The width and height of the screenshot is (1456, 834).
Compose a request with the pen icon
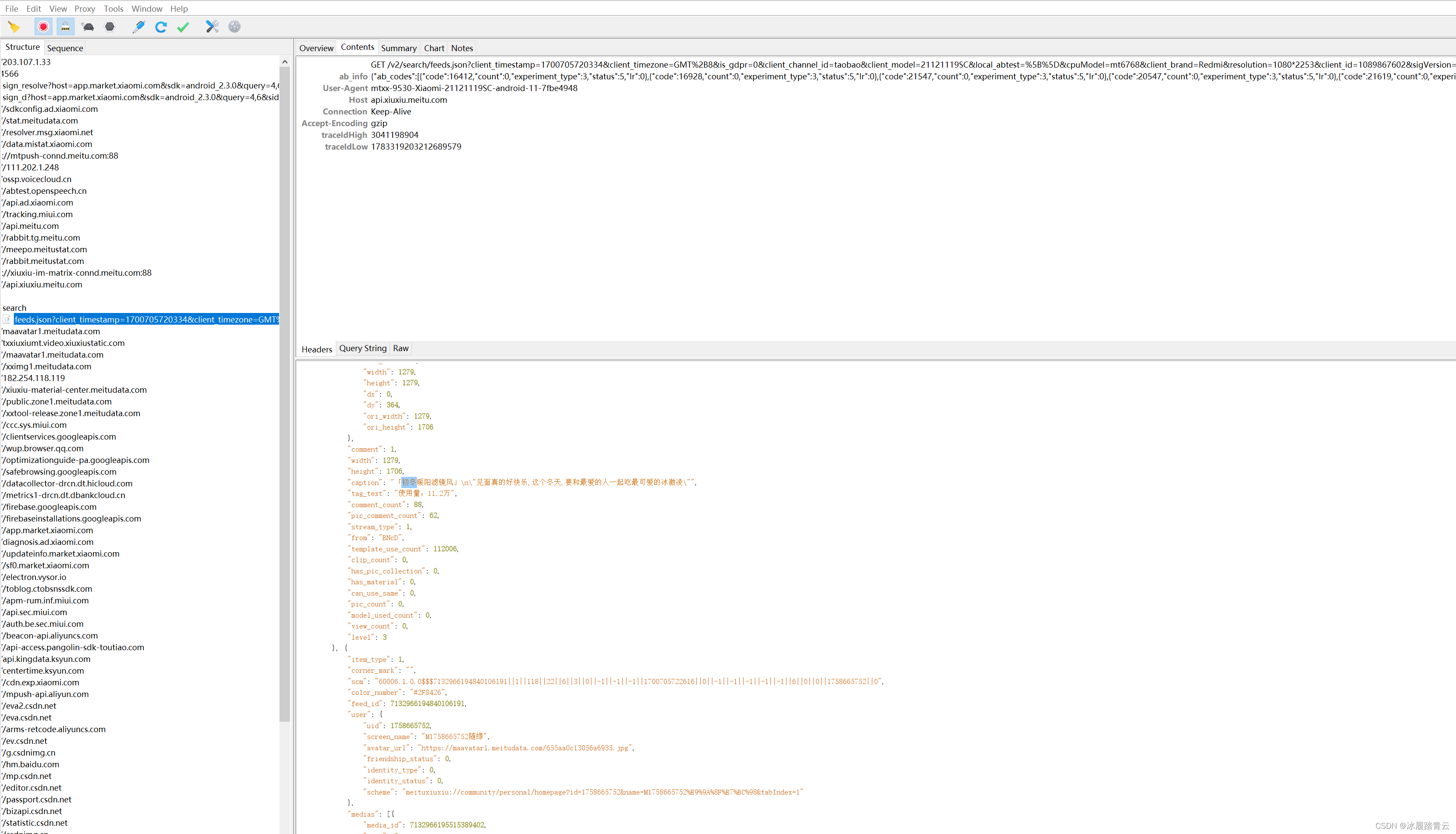coord(139,27)
